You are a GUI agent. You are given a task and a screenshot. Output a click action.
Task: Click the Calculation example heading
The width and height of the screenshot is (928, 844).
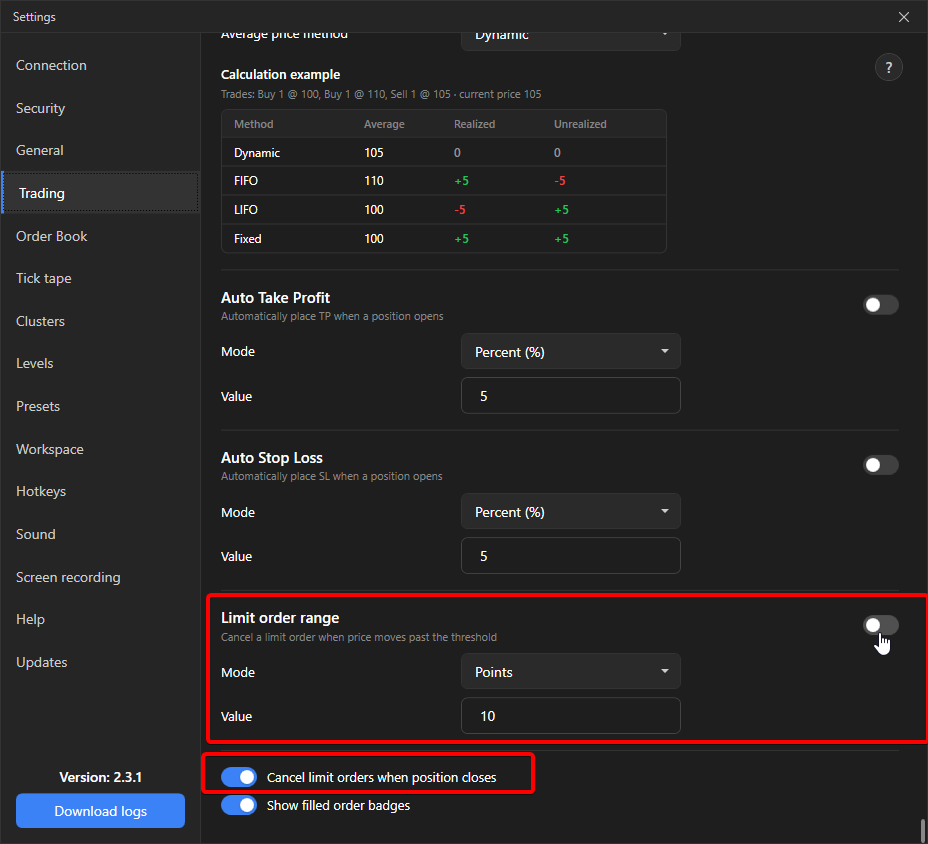coord(281,75)
